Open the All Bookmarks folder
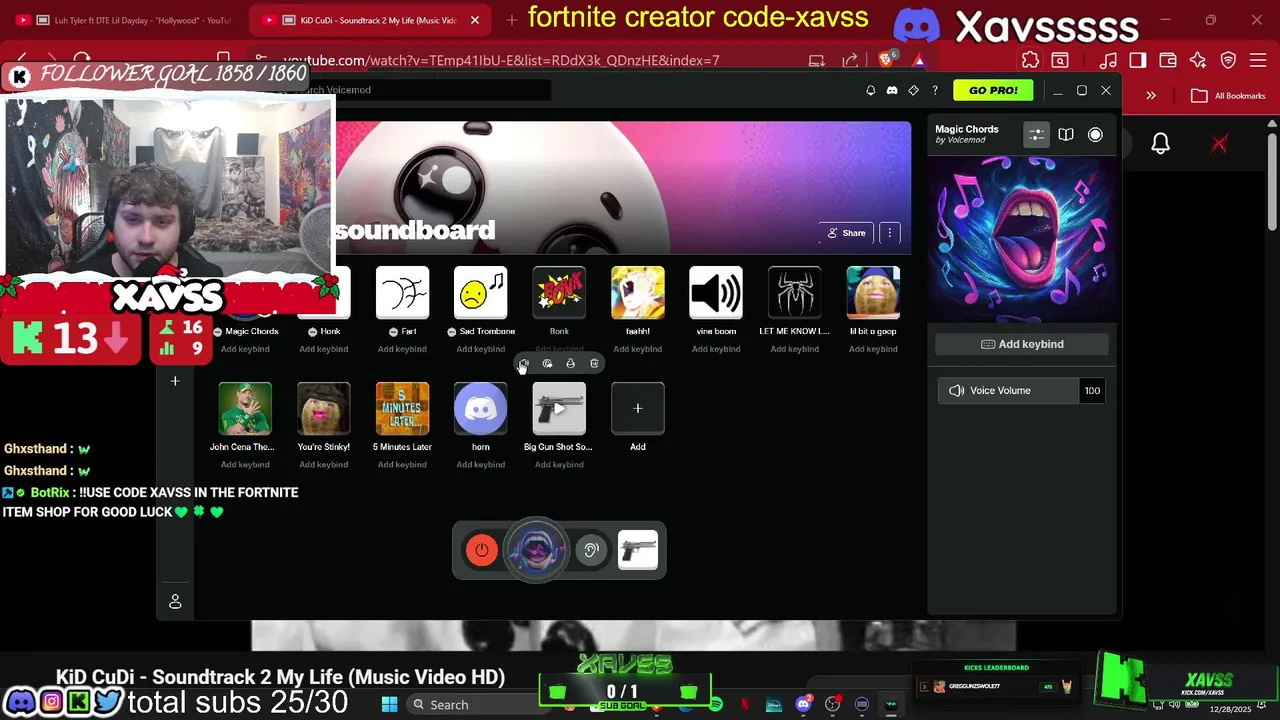 (x=1228, y=96)
